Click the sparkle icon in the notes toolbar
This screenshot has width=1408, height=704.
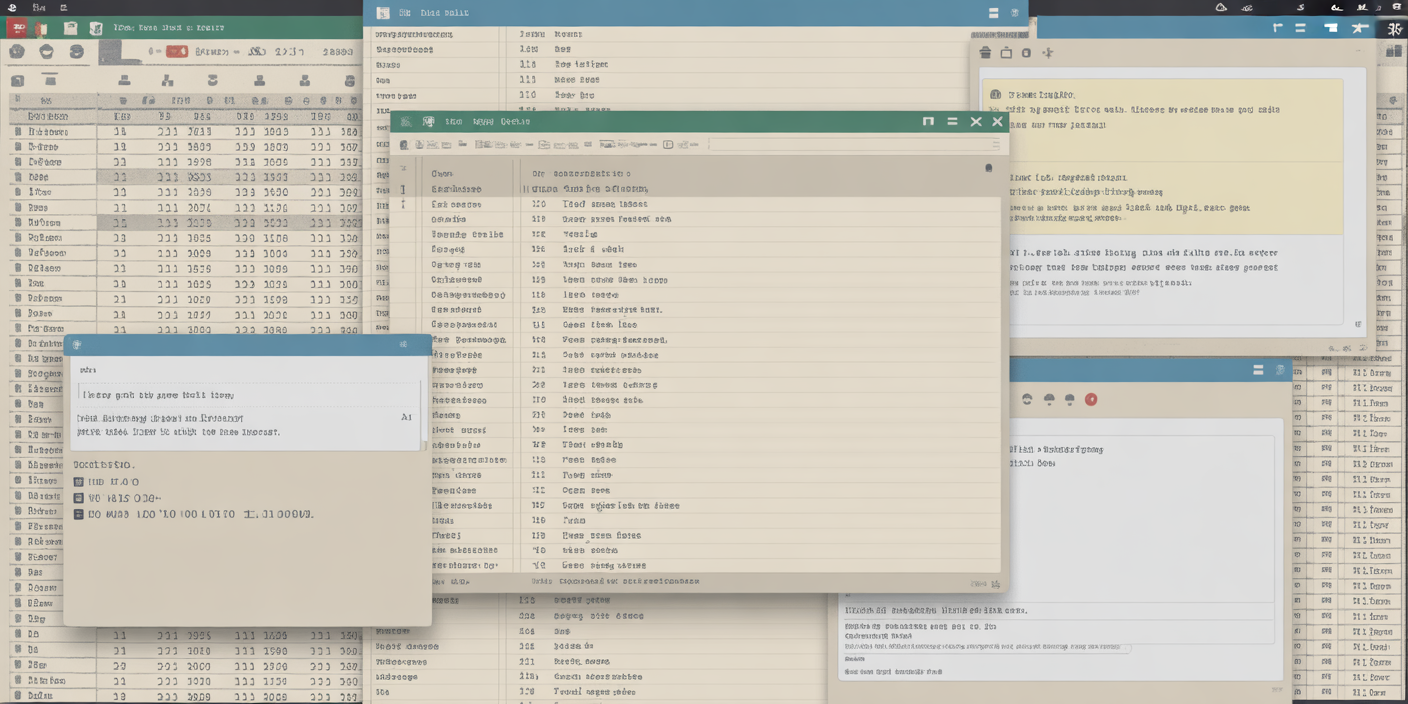coord(1047,53)
